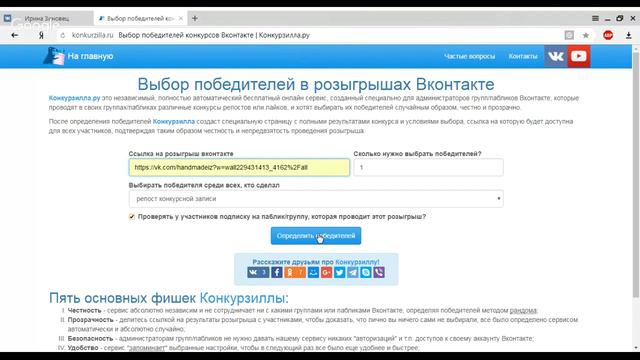Click the Честность list item
640x360 pixels.
[x=302, y=311]
